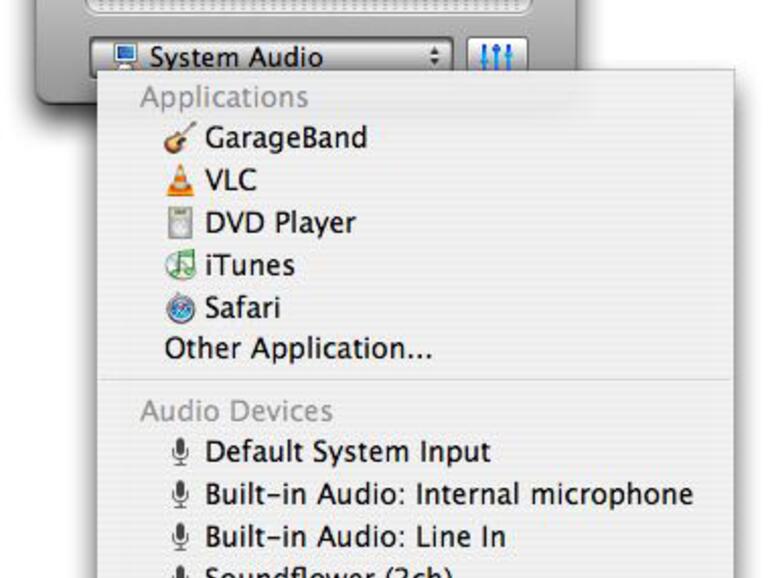770x578 pixels.
Task: Select Built-in Audio: Line In
Action: (x=355, y=537)
